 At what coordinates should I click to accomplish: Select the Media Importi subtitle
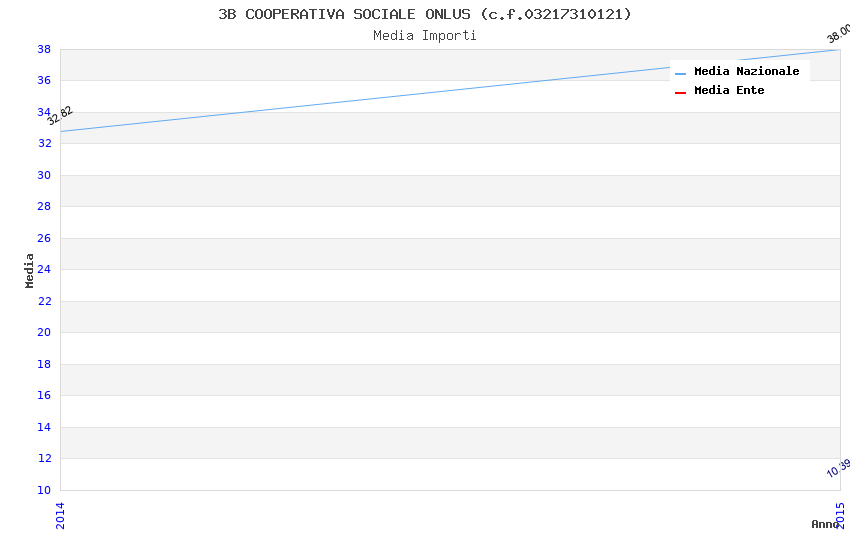pyautogui.click(x=425, y=35)
